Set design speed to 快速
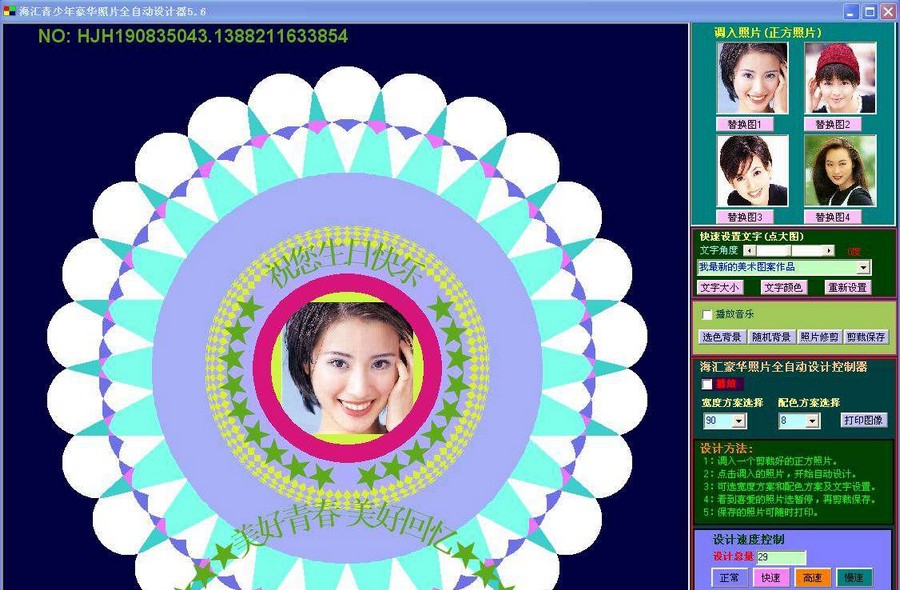 (771, 578)
